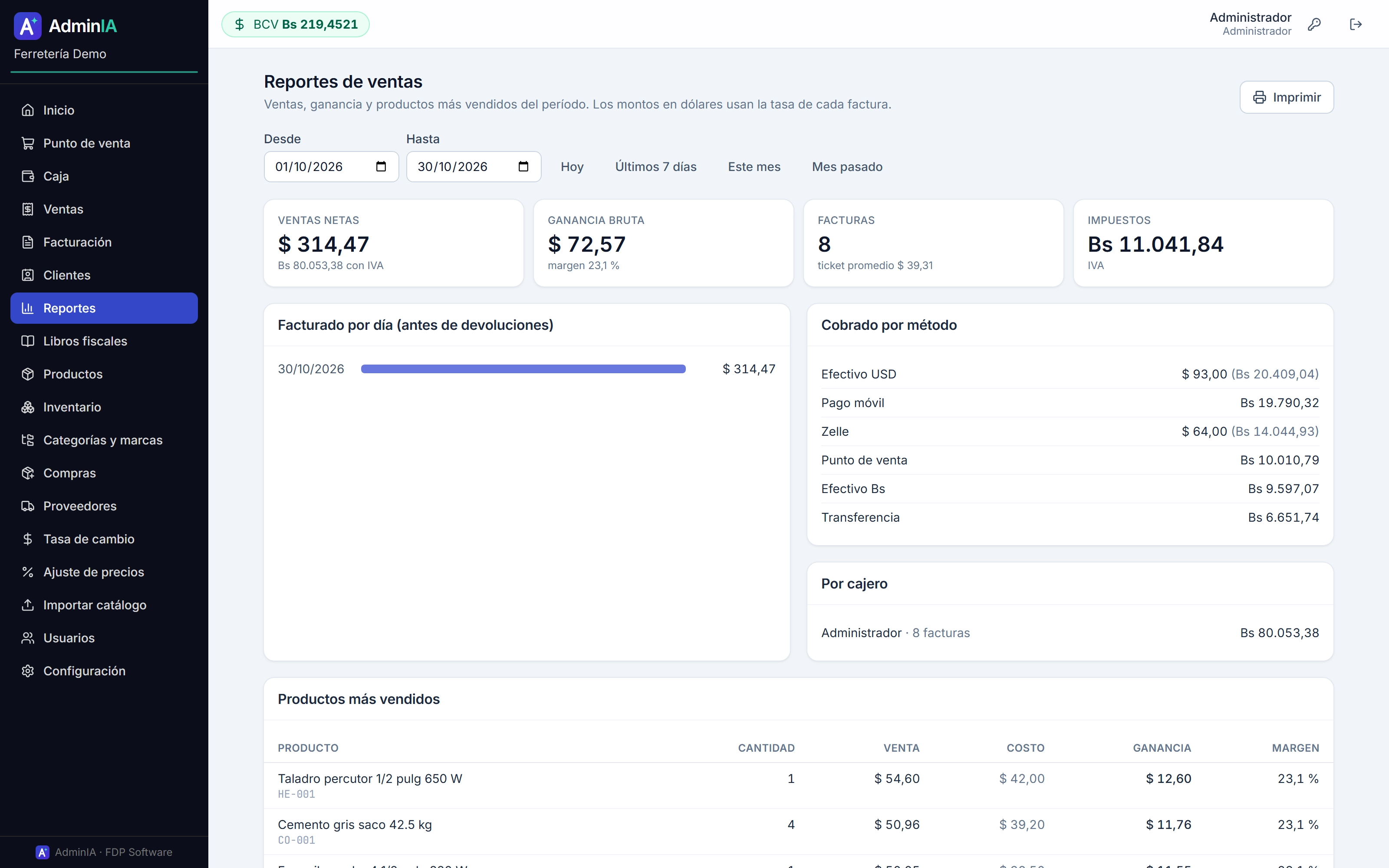
Task: Click the Categorías y marcas tree icon
Action: [x=27, y=441]
